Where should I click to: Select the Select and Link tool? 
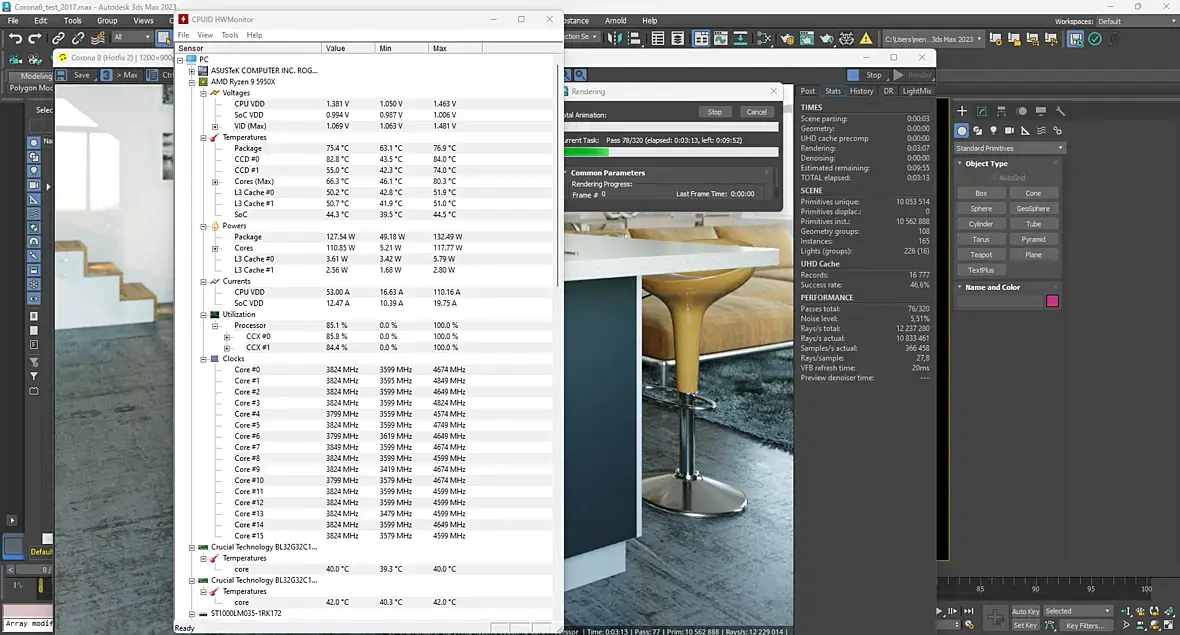(58, 38)
